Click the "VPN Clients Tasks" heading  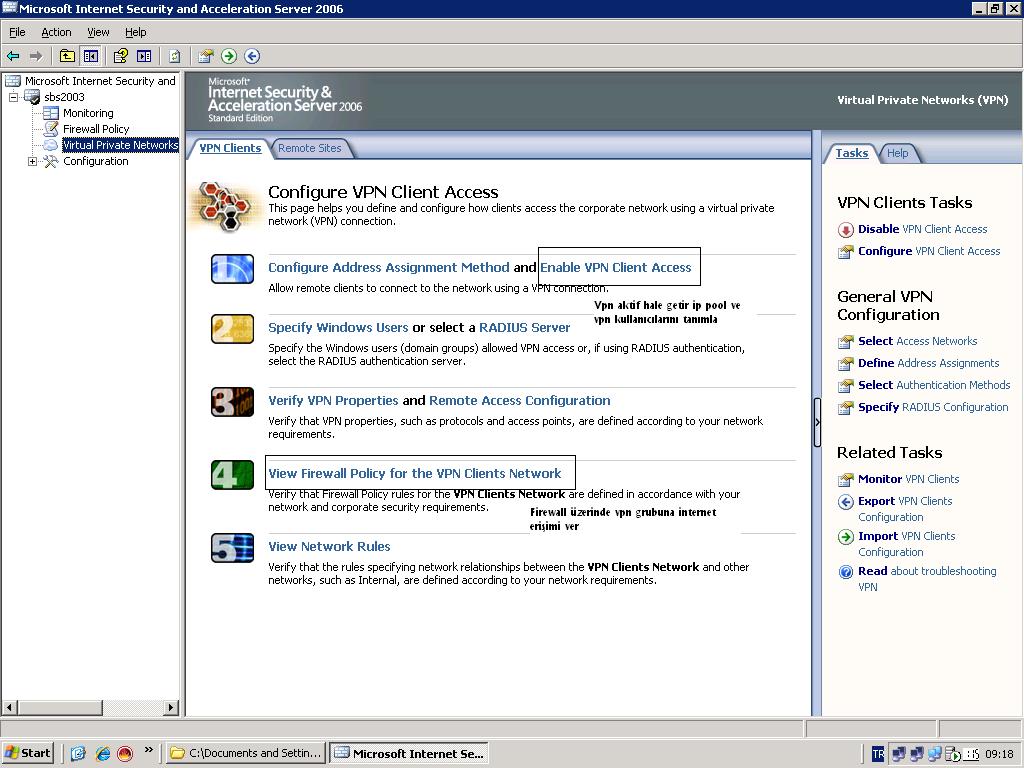tap(904, 202)
